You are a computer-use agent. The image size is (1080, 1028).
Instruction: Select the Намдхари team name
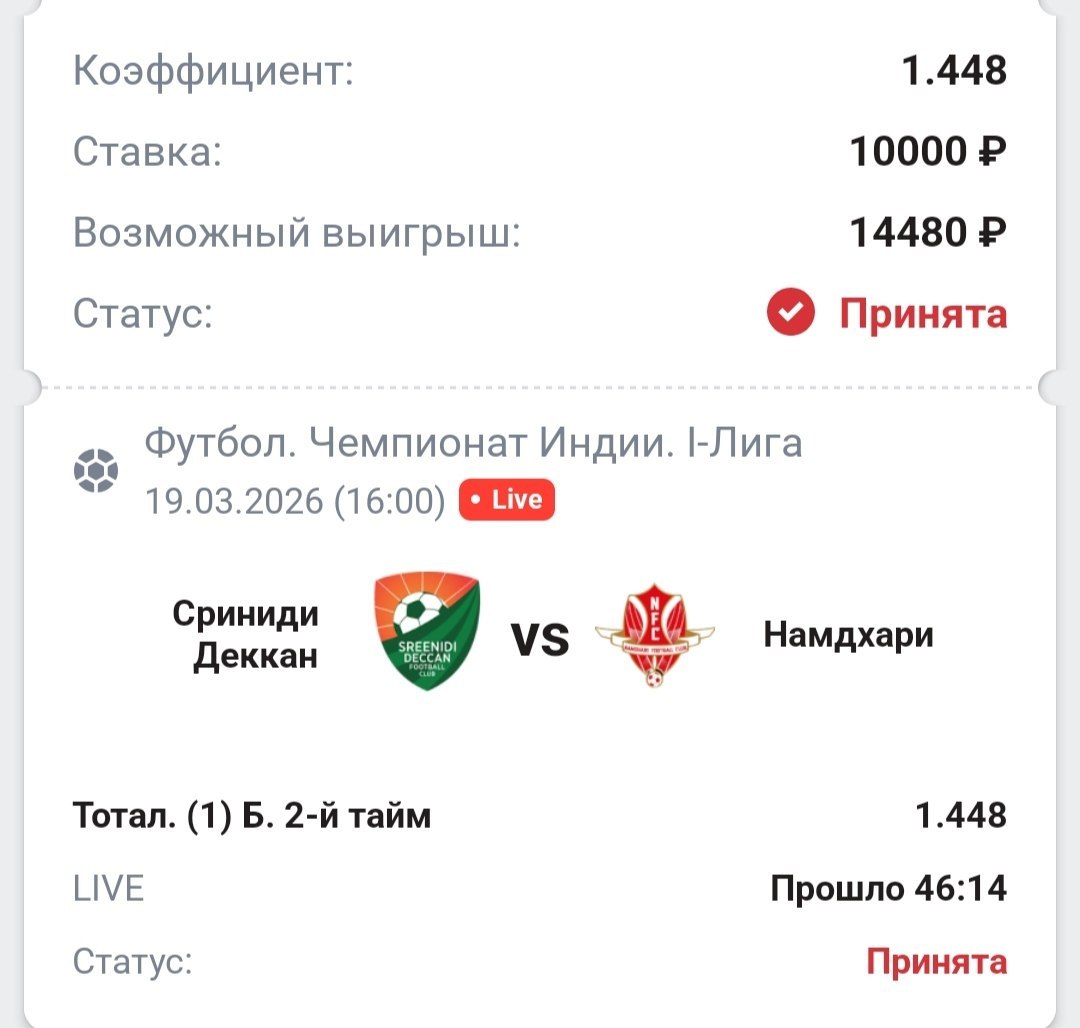pos(848,635)
